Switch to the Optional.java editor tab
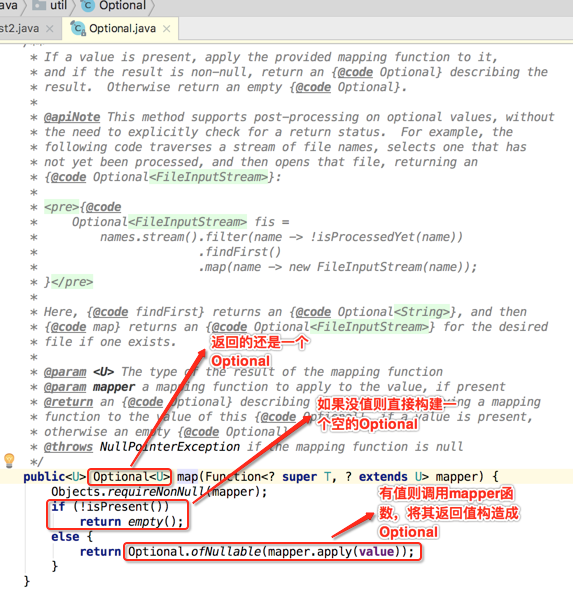573x598 pixels. click(122, 28)
